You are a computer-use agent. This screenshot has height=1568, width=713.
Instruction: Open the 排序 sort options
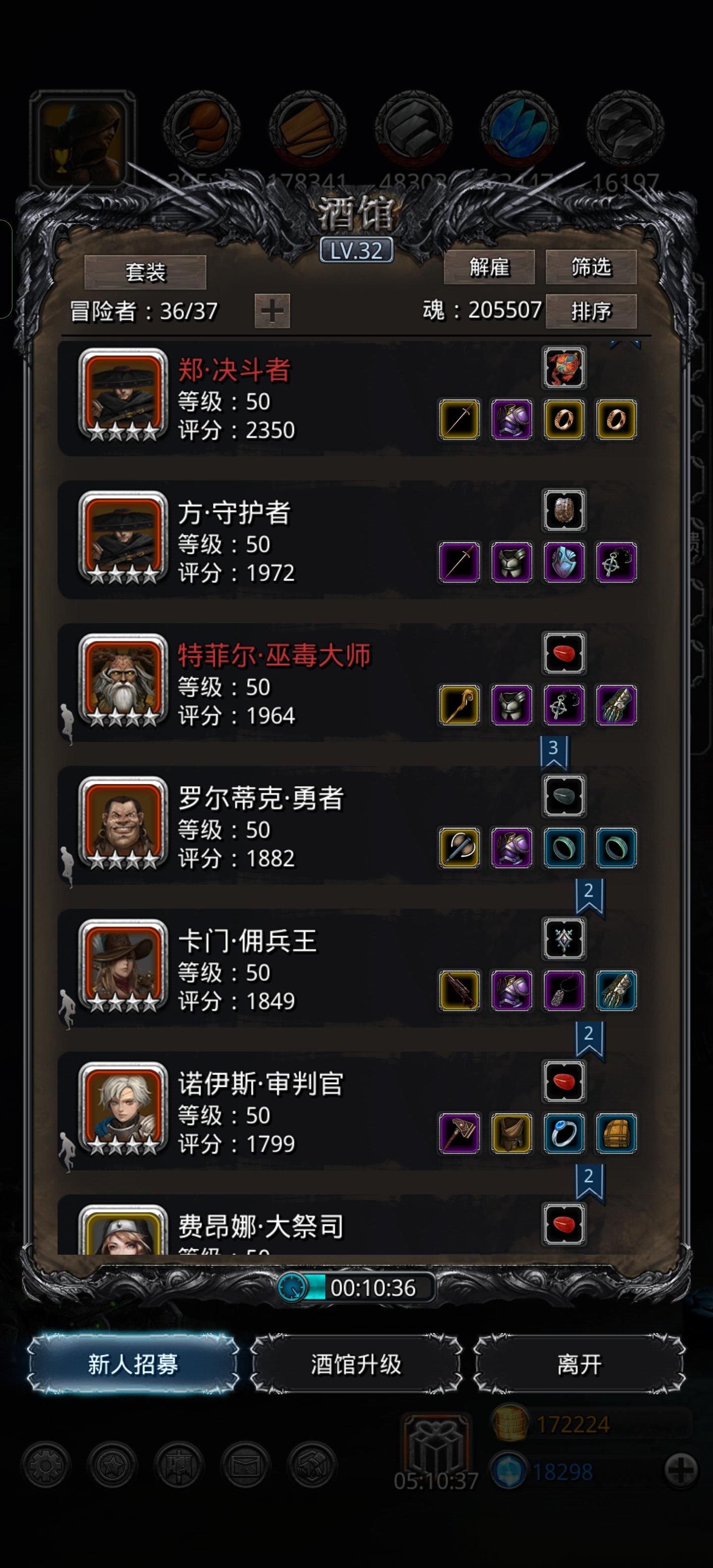[591, 311]
